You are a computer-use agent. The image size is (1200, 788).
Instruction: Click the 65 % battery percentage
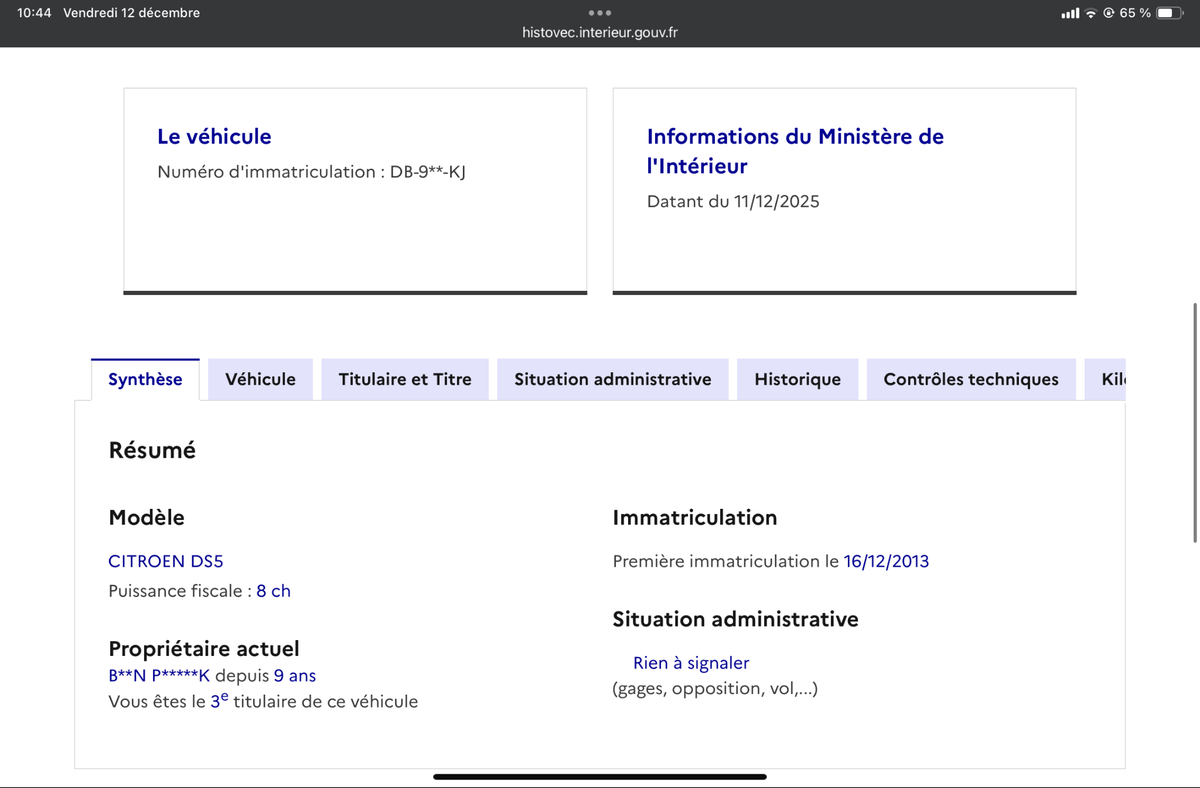coord(1135,13)
